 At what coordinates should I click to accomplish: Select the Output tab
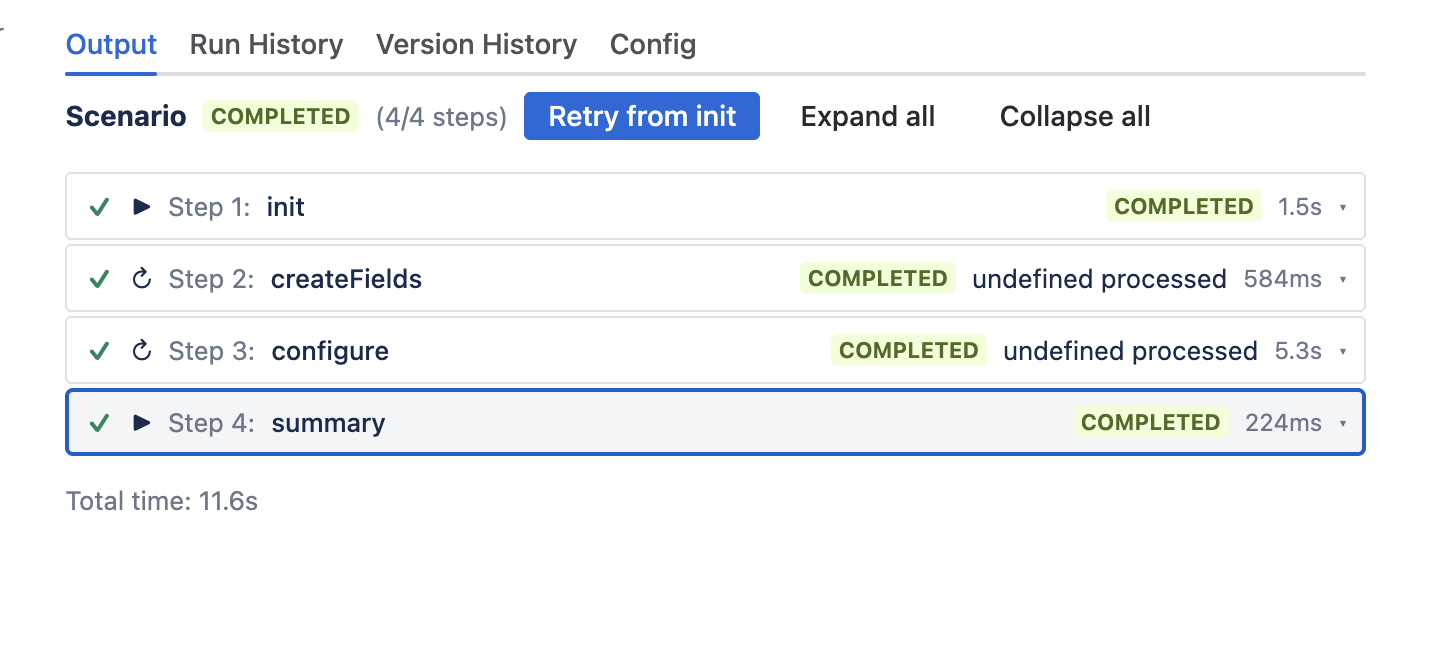click(x=110, y=44)
